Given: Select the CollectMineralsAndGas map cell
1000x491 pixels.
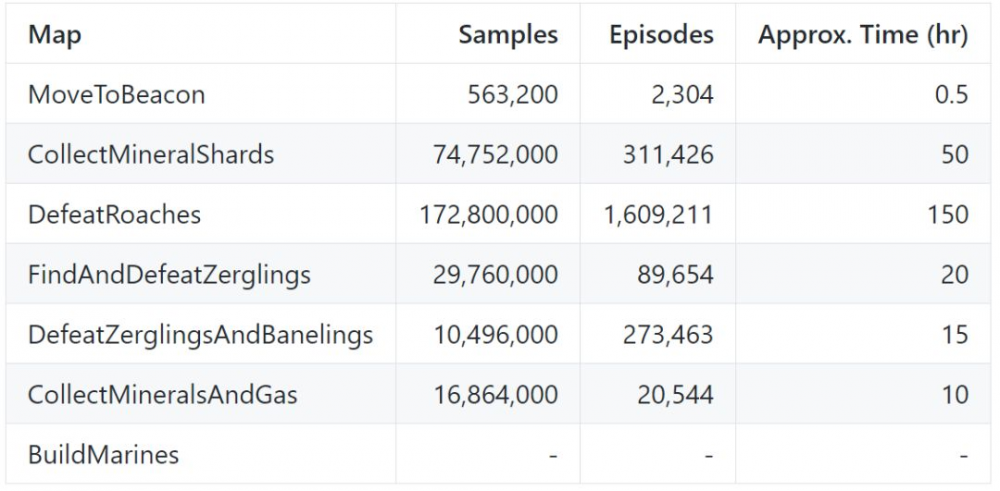Looking at the screenshot, I should click(x=162, y=395).
